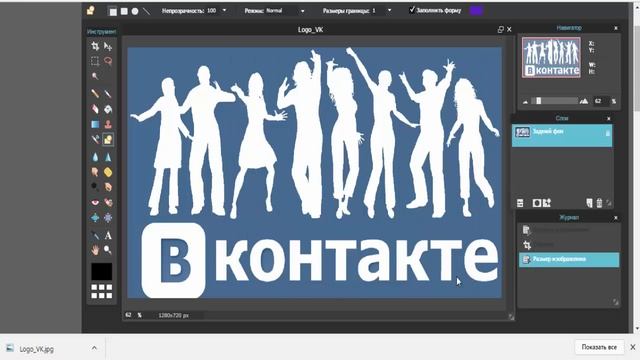Select the highlighted Drawing shape tool
The image size is (640, 360).
108,139
